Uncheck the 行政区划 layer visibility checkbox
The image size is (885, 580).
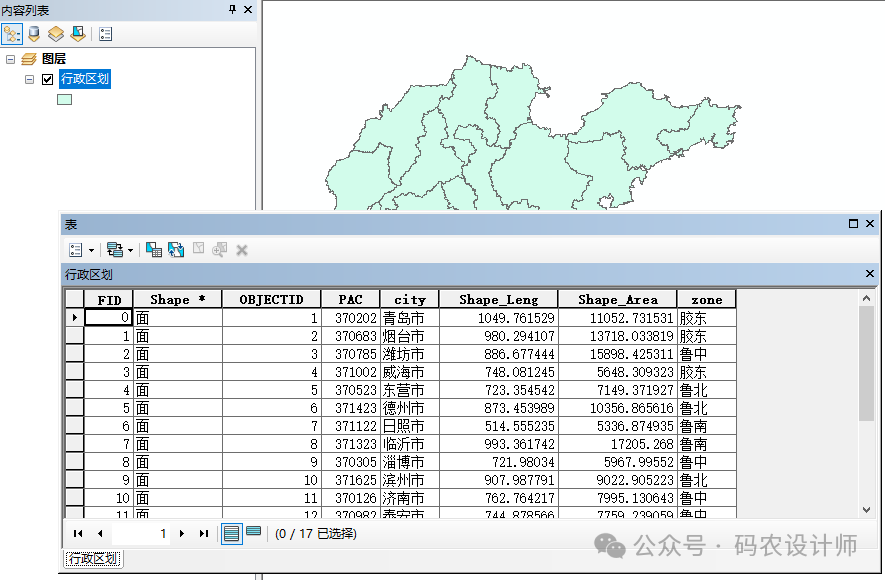point(47,79)
